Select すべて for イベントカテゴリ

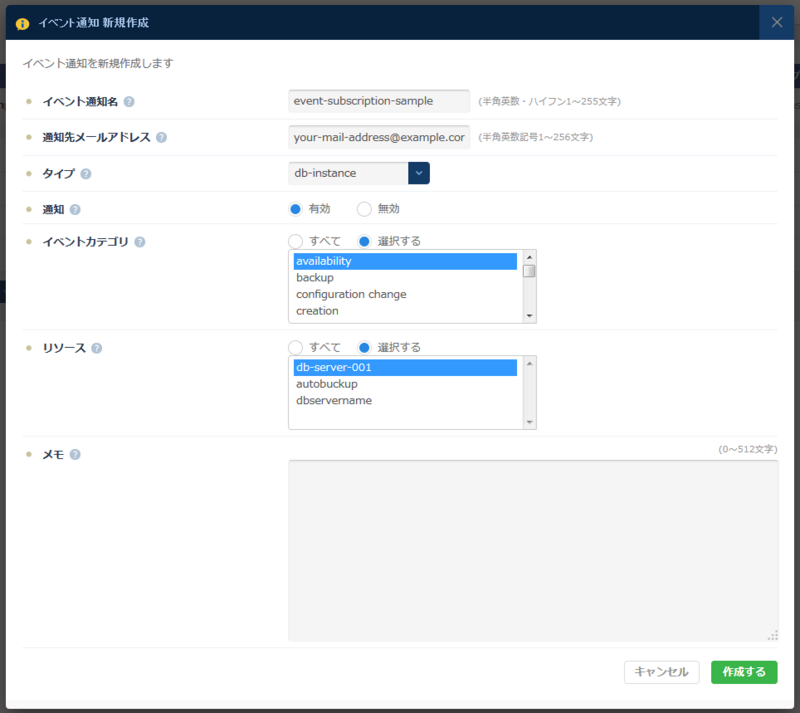tap(297, 242)
